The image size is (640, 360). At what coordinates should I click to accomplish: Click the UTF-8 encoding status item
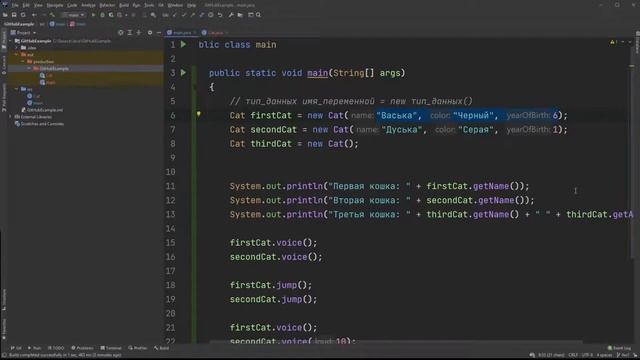click(x=587, y=356)
